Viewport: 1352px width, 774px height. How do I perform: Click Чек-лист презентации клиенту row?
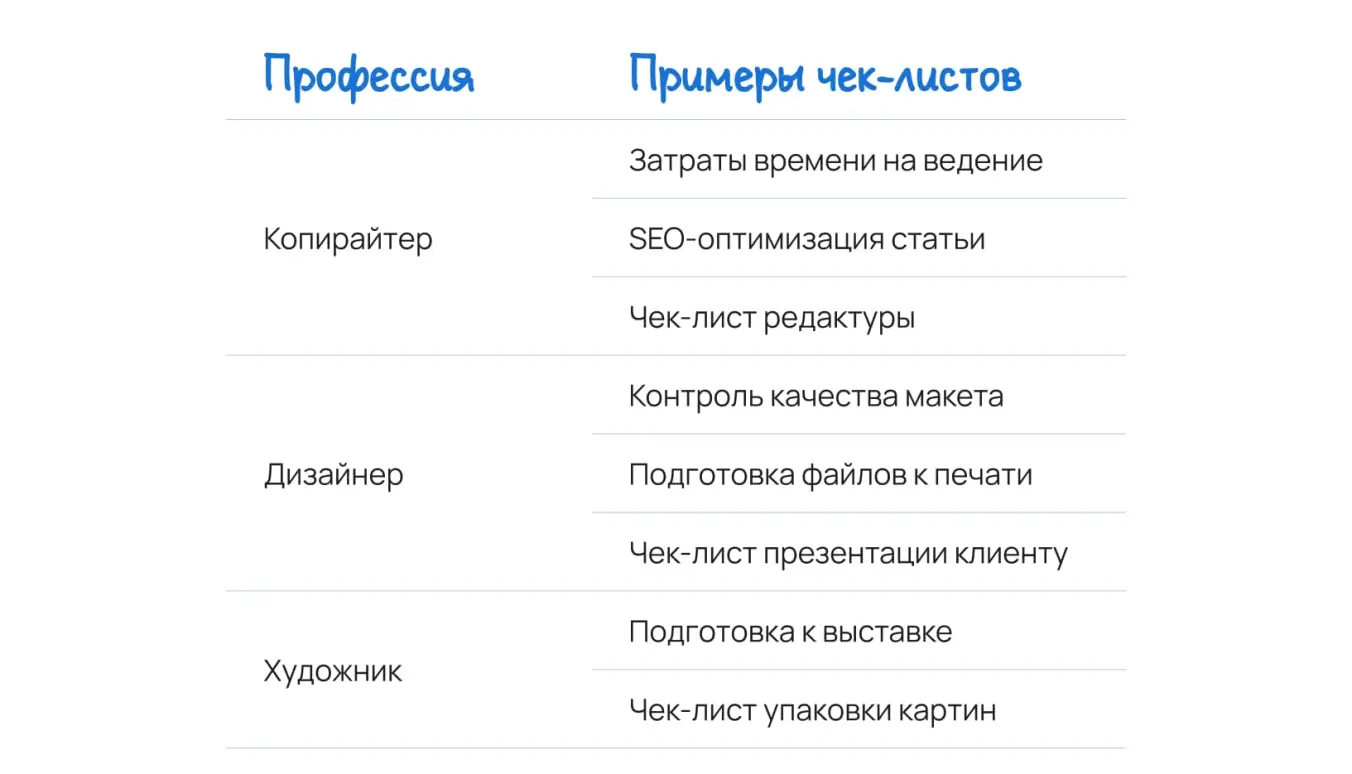click(x=859, y=552)
